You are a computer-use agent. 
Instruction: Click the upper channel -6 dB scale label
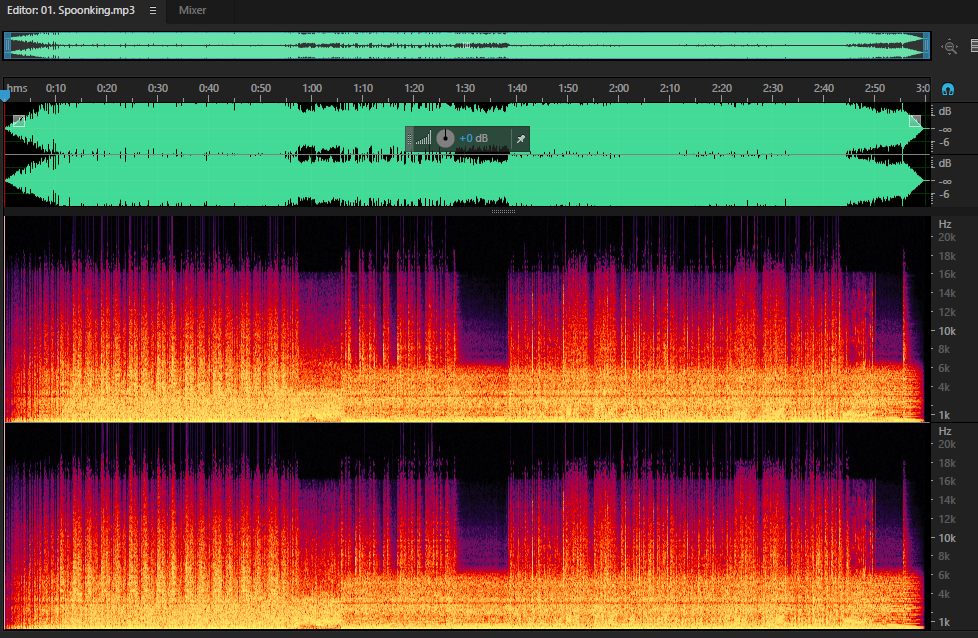945,143
